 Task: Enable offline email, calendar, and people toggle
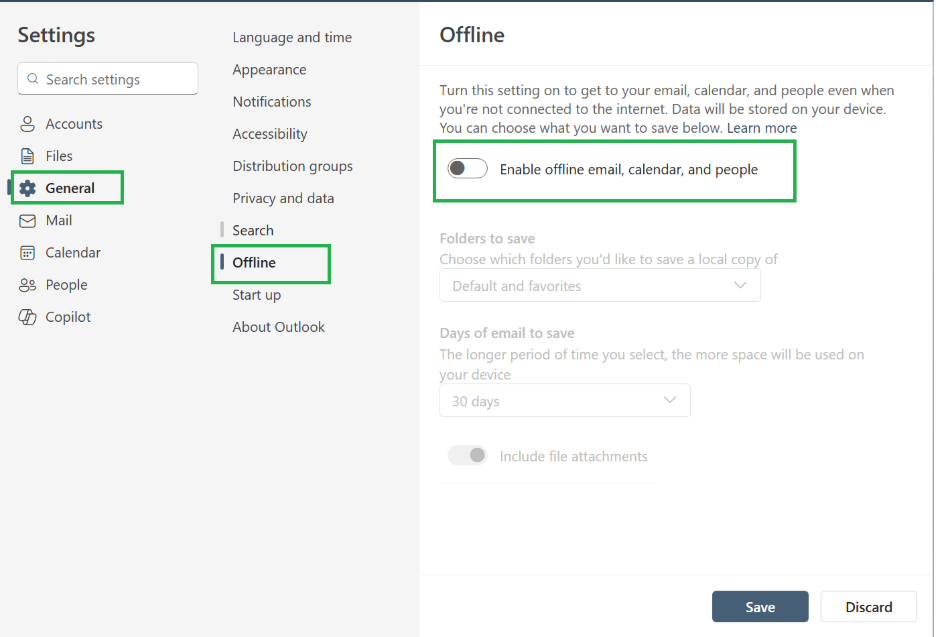tap(467, 169)
